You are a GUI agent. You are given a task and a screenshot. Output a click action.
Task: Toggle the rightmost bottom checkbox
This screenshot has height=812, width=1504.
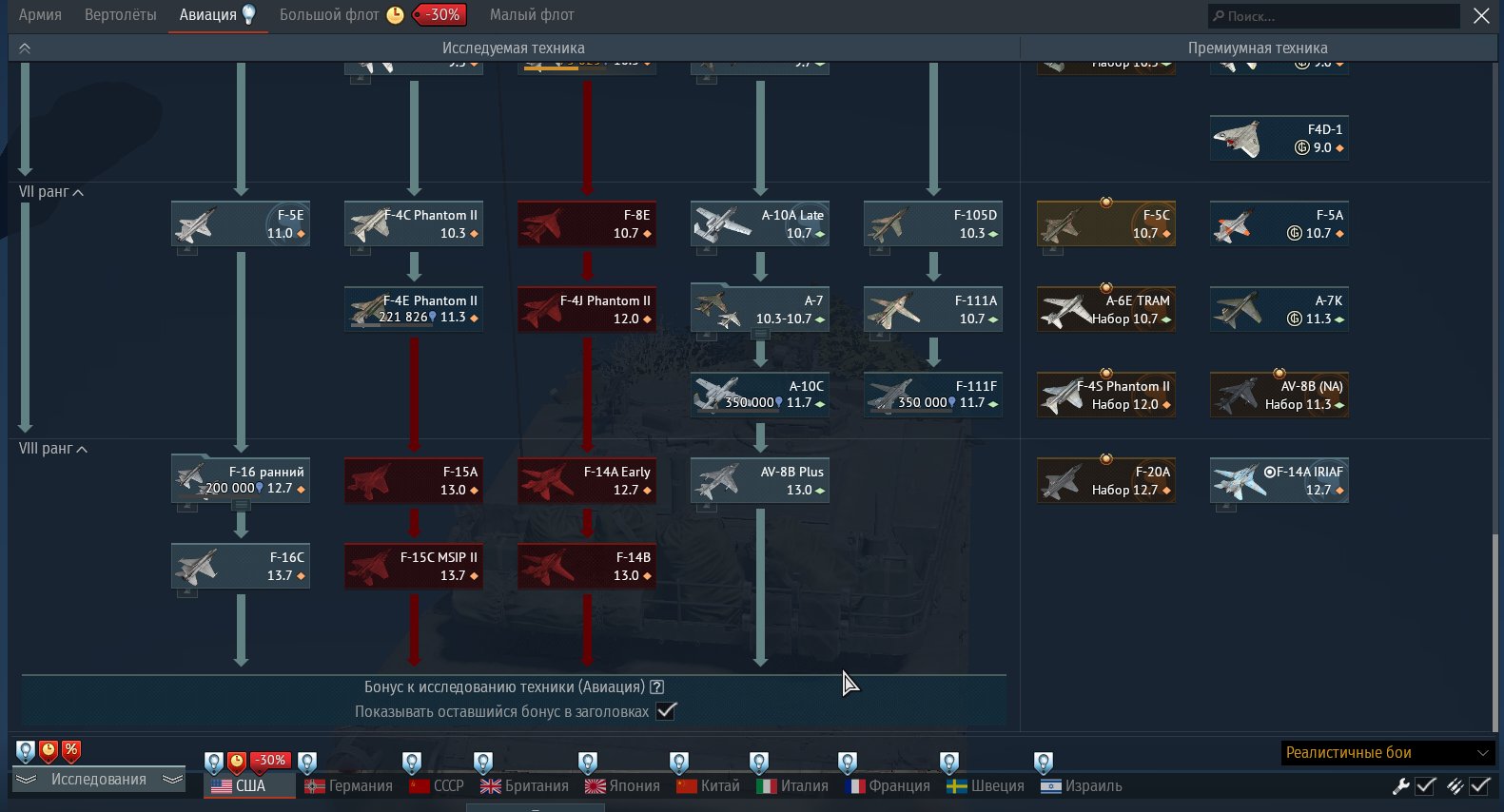(x=1479, y=785)
